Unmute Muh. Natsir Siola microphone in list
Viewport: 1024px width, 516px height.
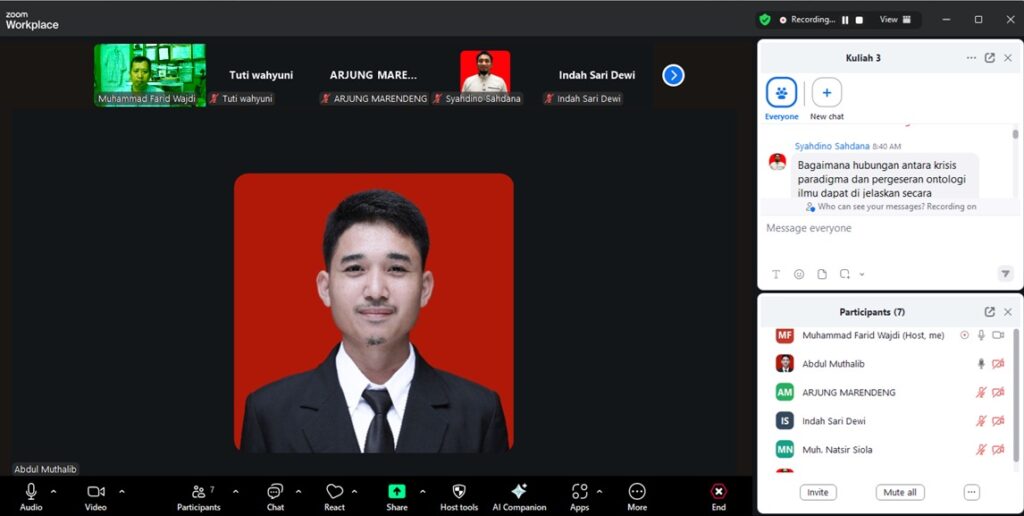point(981,449)
